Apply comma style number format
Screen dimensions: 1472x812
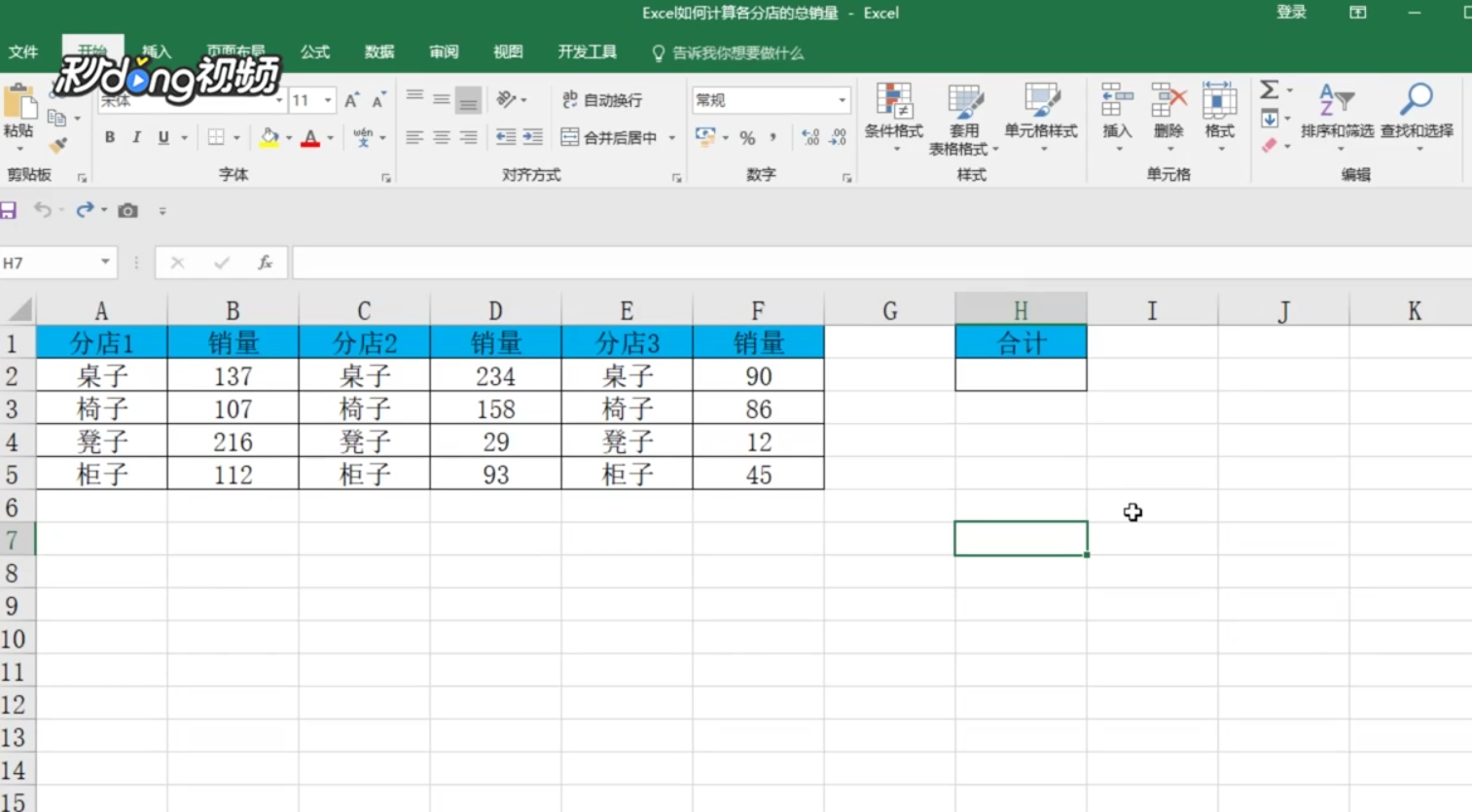773,138
